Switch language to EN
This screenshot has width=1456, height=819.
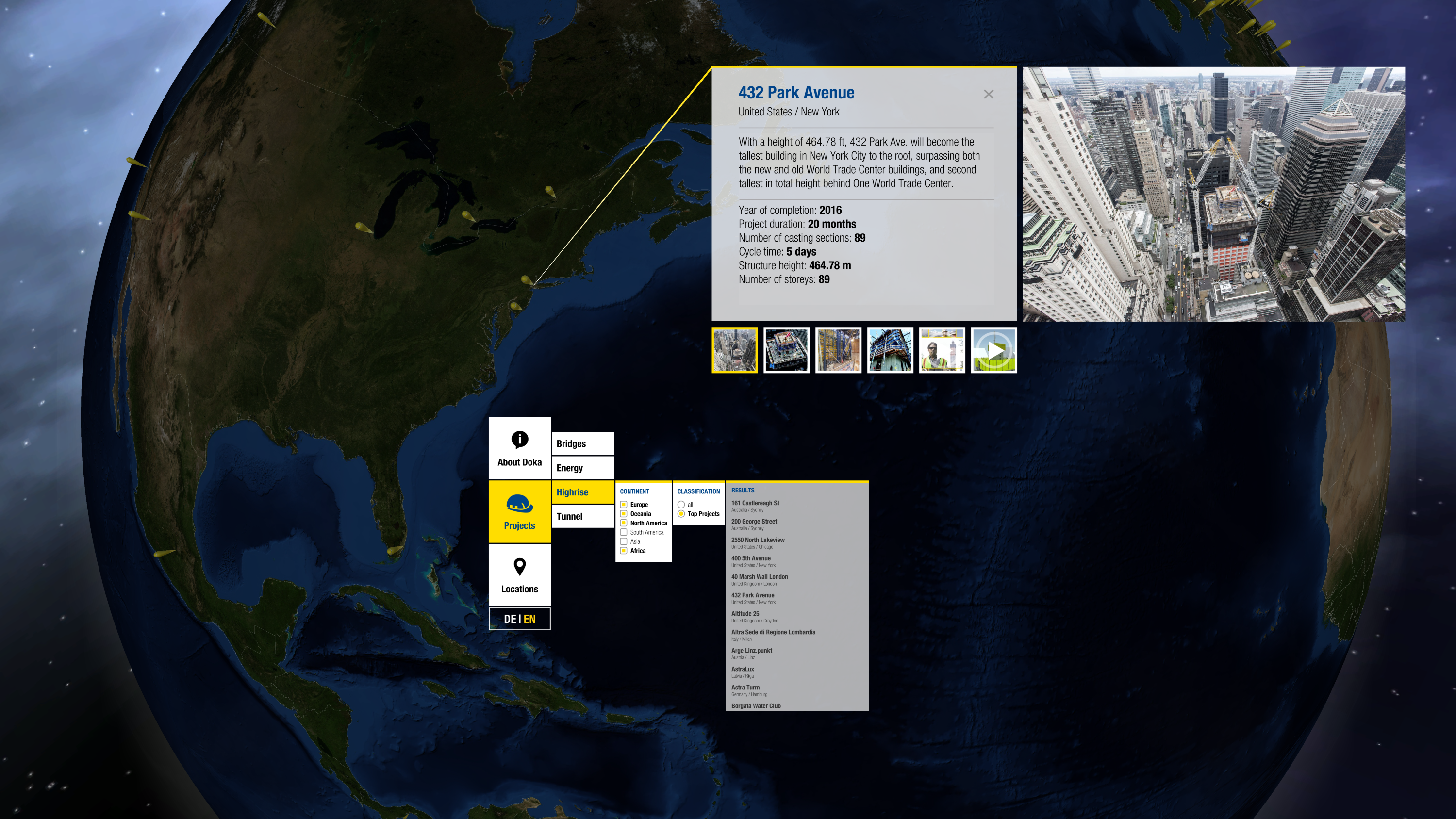point(529,619)
